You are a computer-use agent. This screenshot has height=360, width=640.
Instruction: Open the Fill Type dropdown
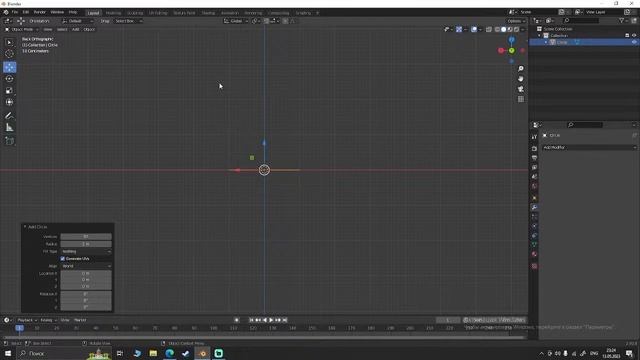click(86, 251)
